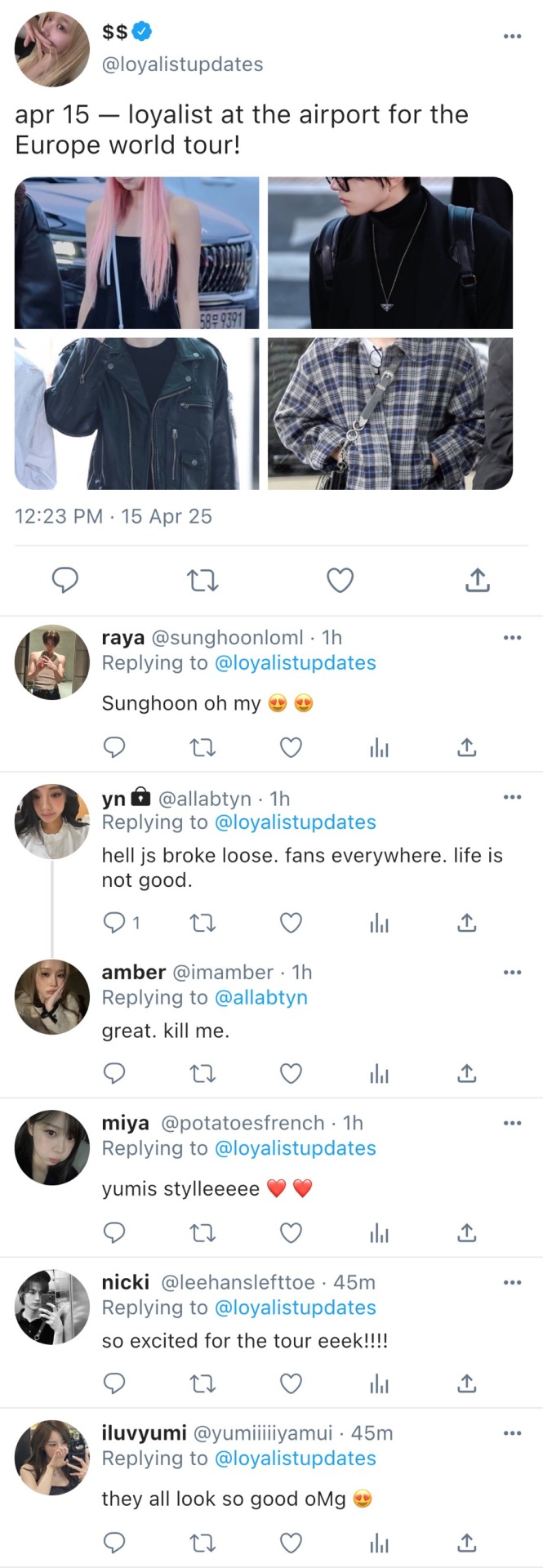543x1568 pixels.
Task: Reply to the main loyalistupdates tweet
Action: pyautogui.click(x=65, y=580)
